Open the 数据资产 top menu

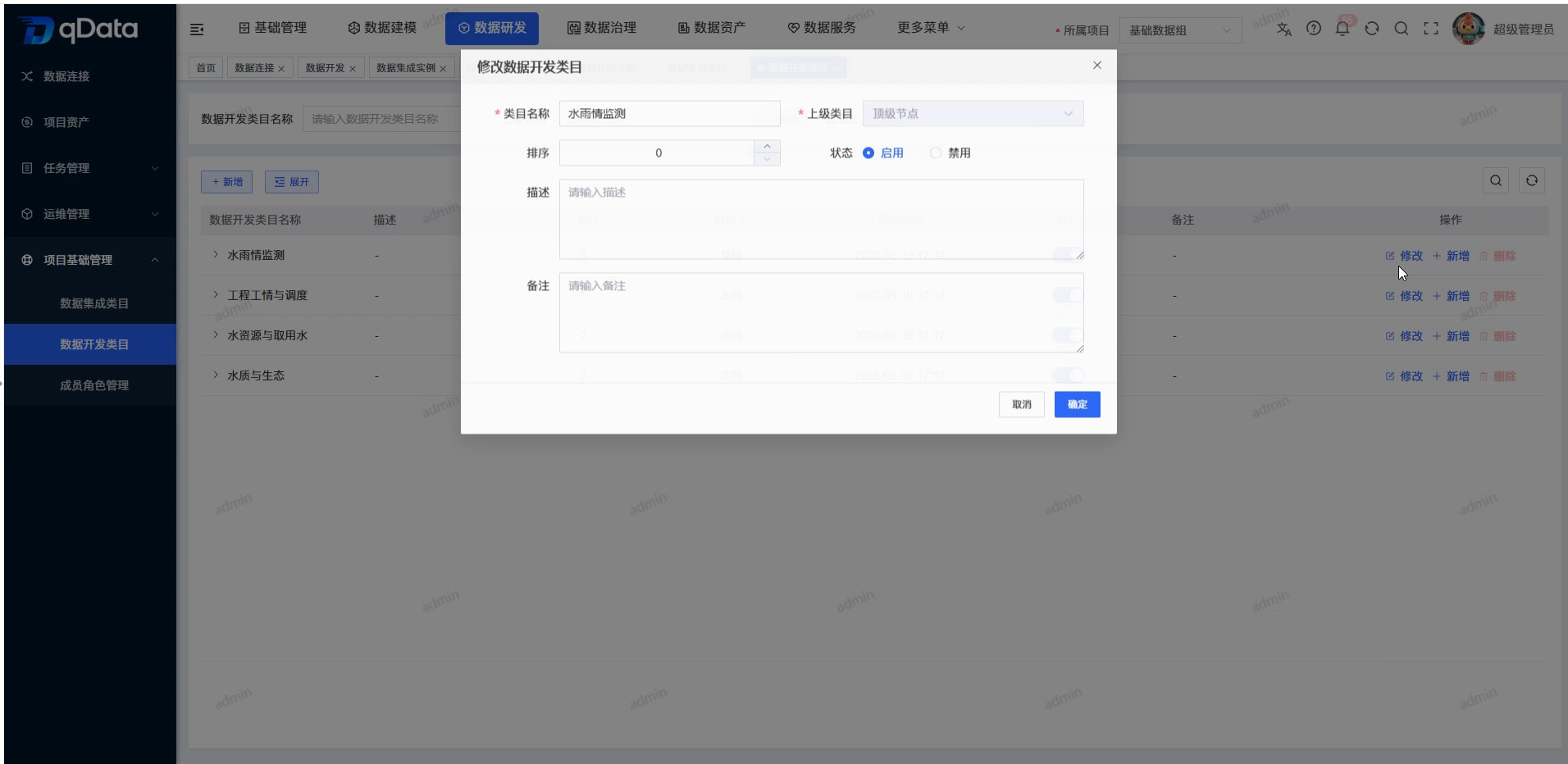pyautogui.click(x=712, y=28)
